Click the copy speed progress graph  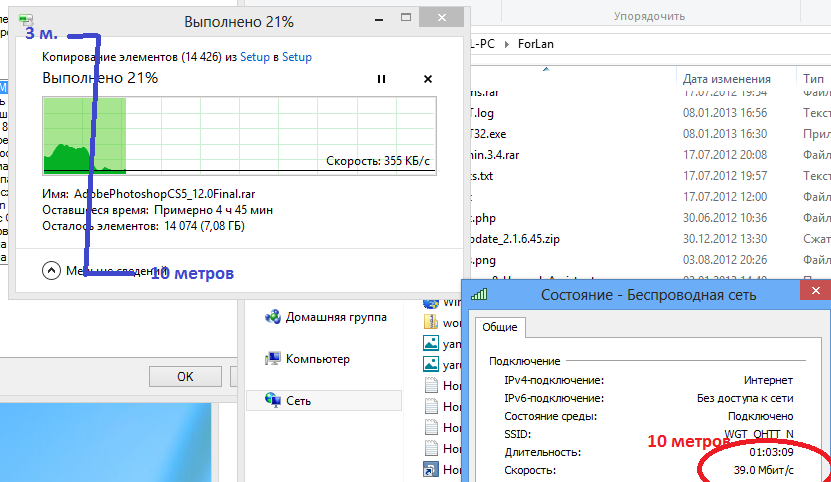pyautogui.click(x=240, y=136)
